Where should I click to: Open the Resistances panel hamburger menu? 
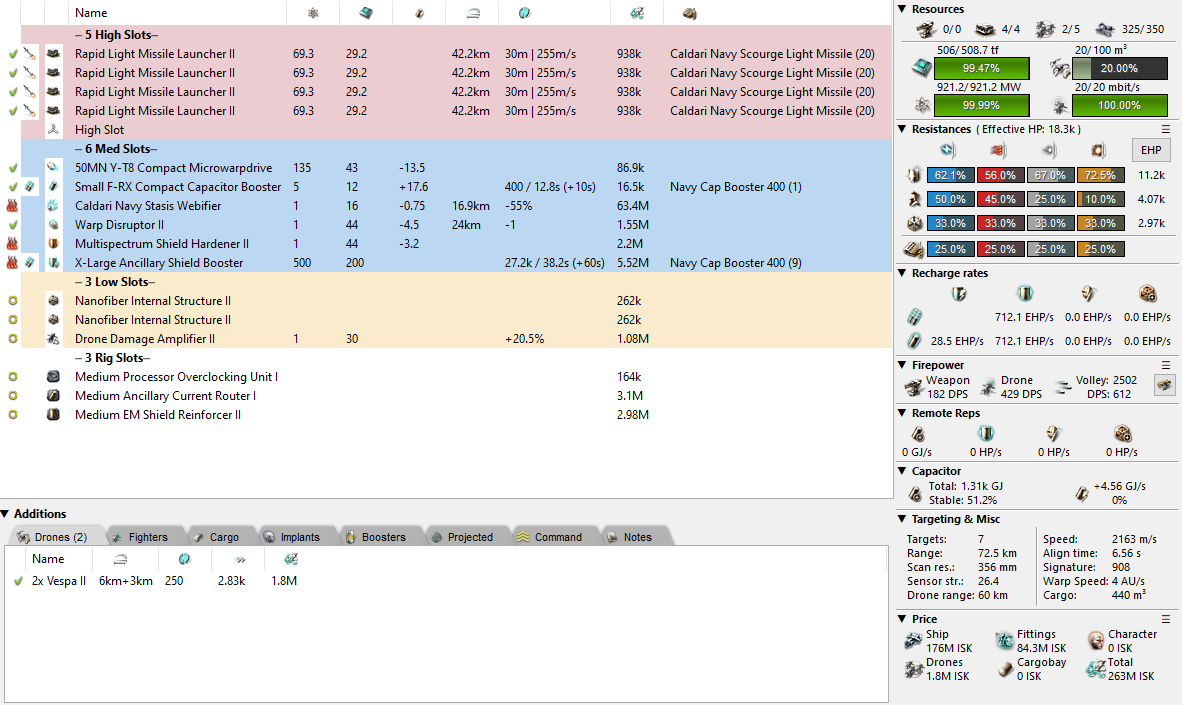pyautogui.click(x=1165, y=129)
